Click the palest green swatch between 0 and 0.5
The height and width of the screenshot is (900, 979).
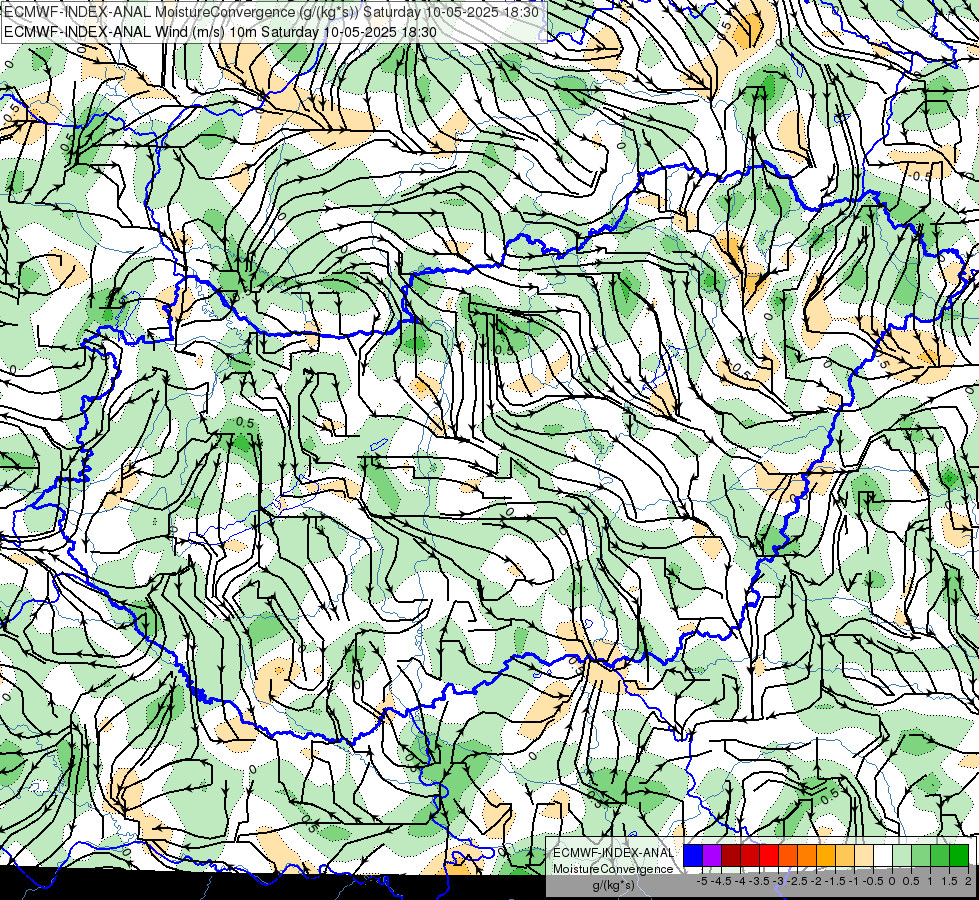click(x=902, y=855)
